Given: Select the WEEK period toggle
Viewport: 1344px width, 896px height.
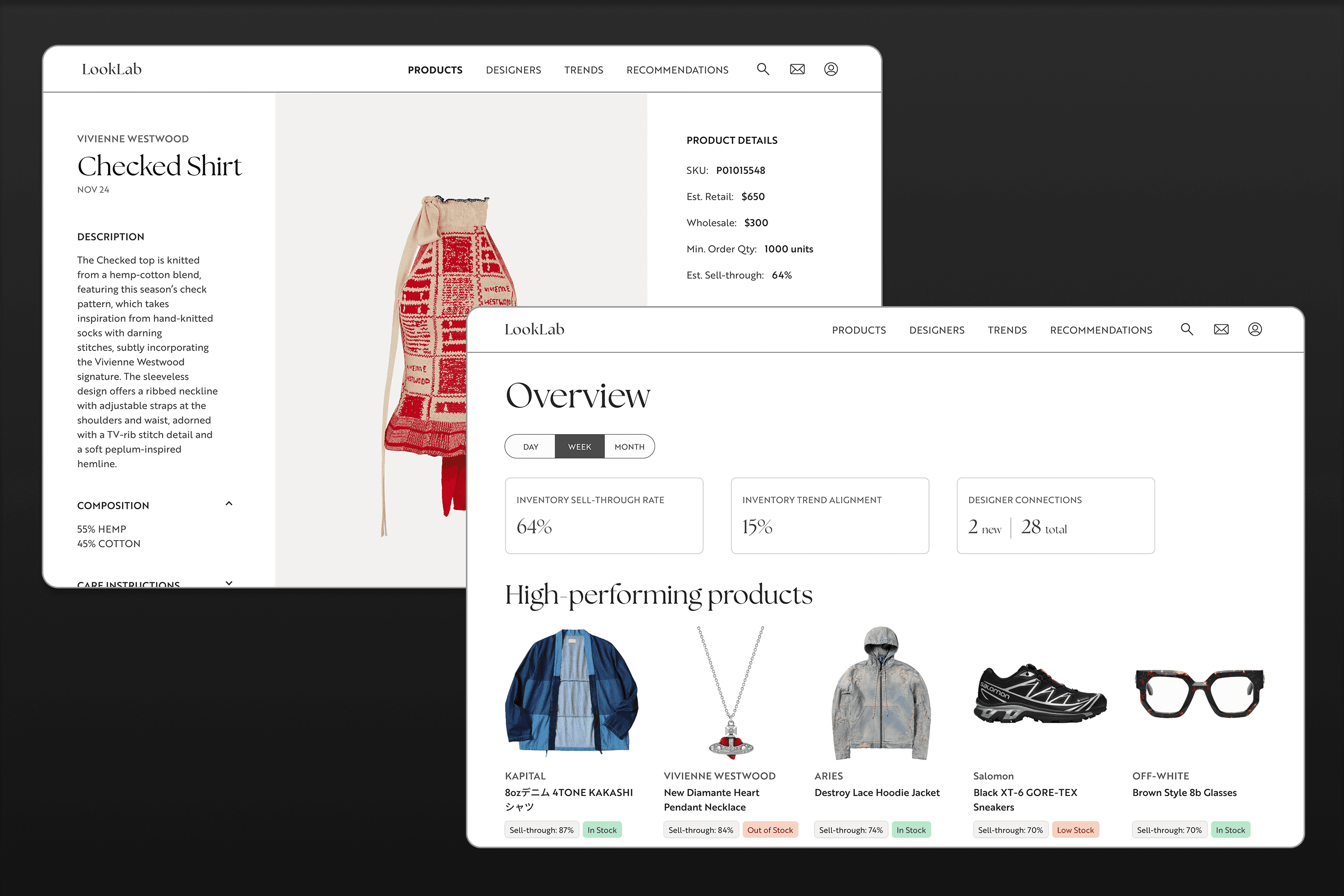Looking at the screenshot, I should [579, 447].
